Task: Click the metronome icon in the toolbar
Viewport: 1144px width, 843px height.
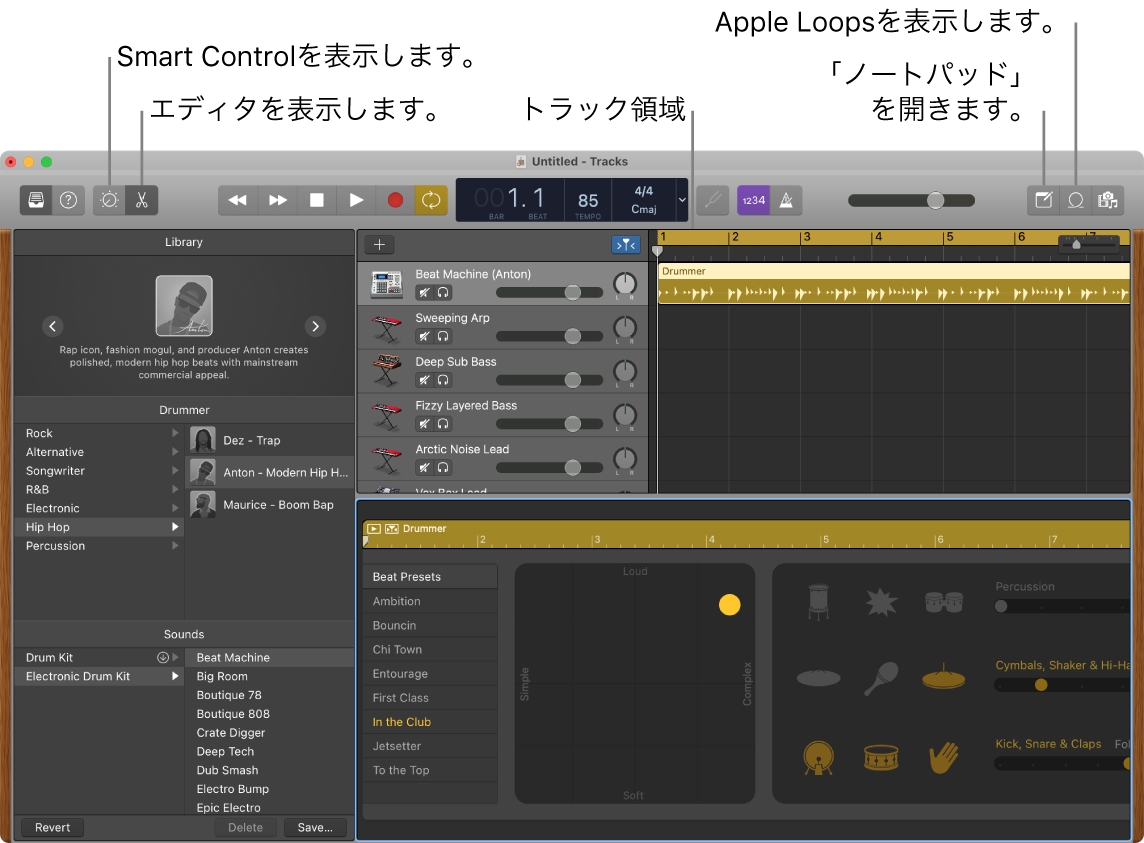Action: pyautogui.click(x=786, y=200)
